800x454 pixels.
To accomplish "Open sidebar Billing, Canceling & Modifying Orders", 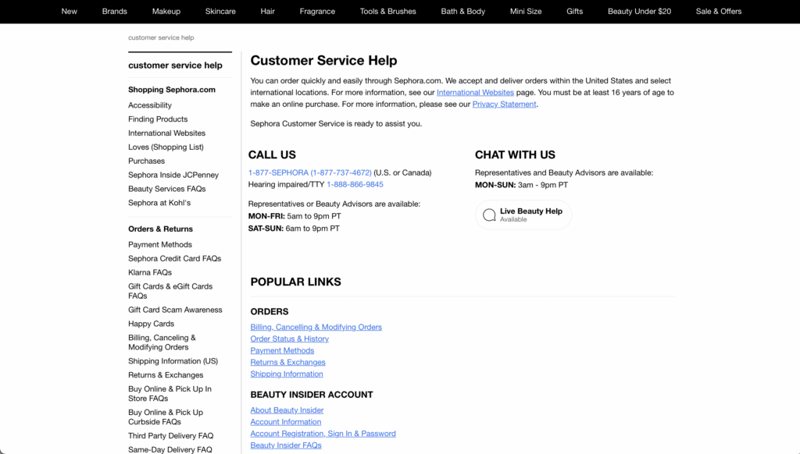I will pyautogui.click(x=162, y=342).
